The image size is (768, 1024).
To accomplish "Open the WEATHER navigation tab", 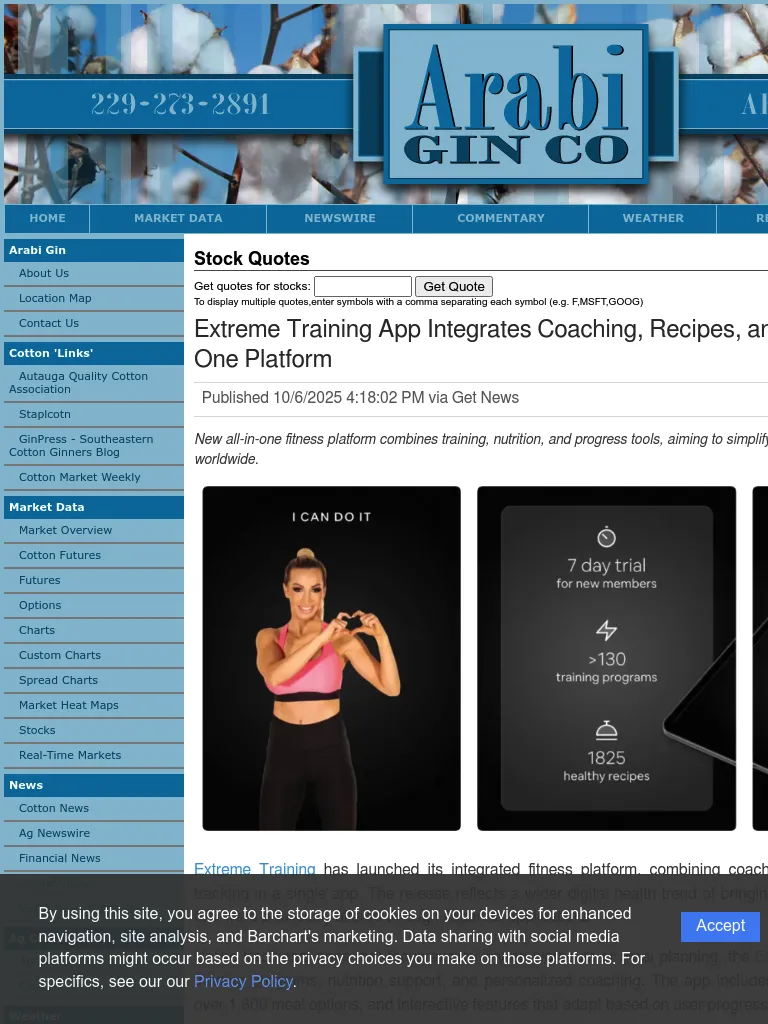I will 652,218.
